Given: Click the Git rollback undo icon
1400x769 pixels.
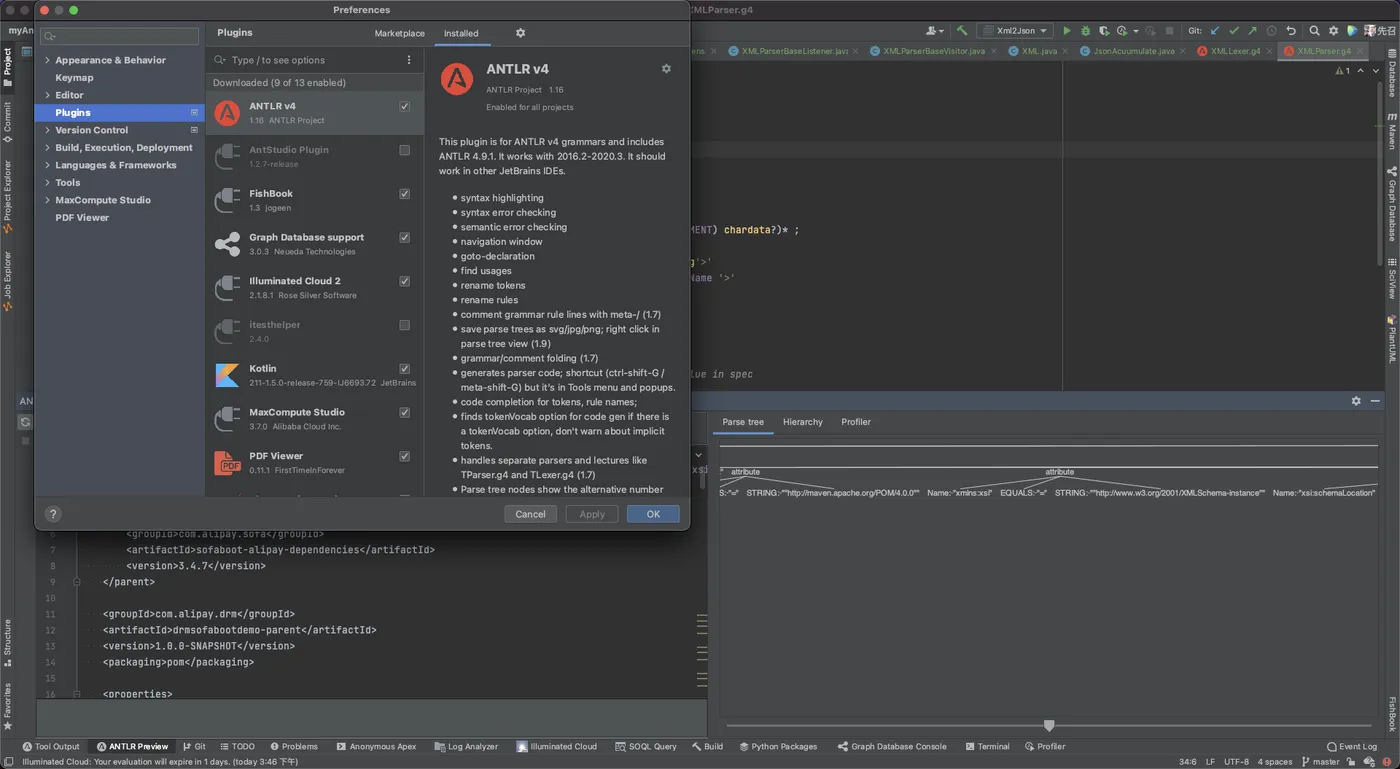Looking at the screenshot, I should 1291,31.
